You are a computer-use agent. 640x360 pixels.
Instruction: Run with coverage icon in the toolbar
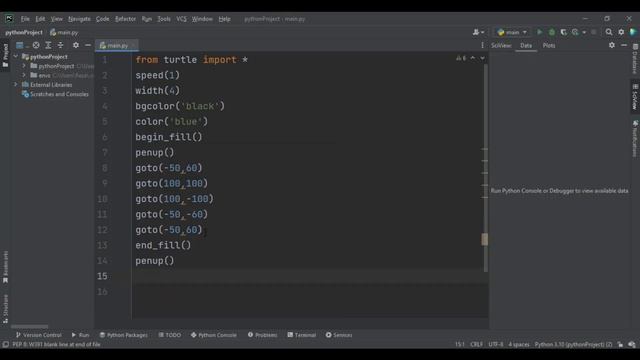(x=564, y=32)
